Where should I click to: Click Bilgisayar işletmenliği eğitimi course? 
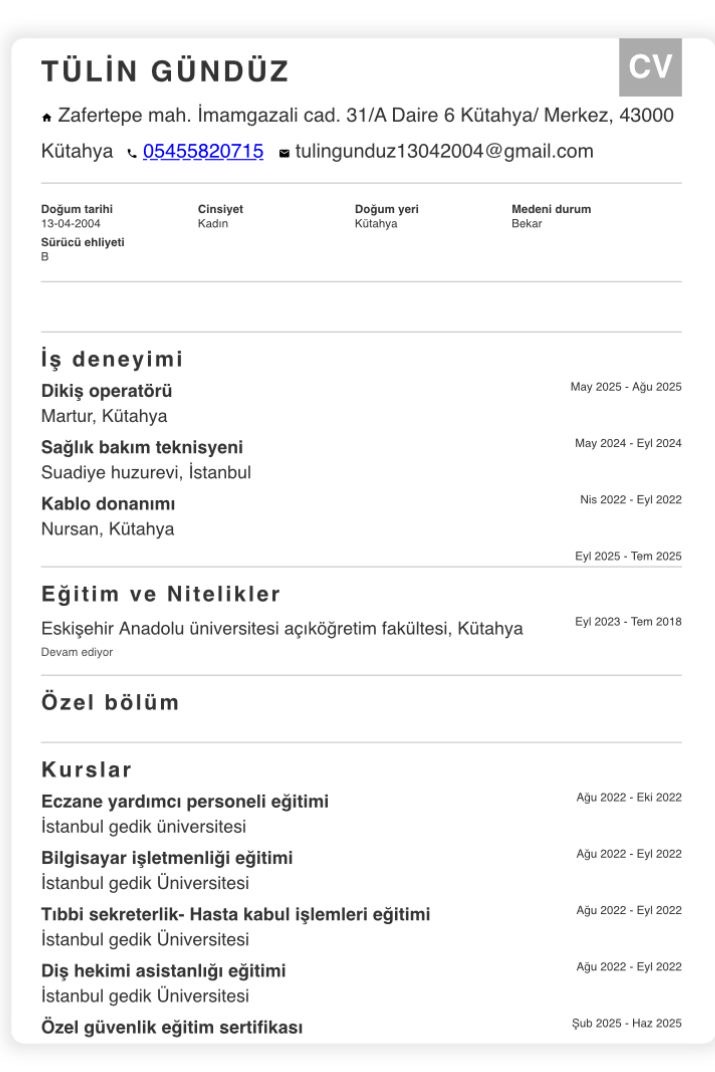167,858
